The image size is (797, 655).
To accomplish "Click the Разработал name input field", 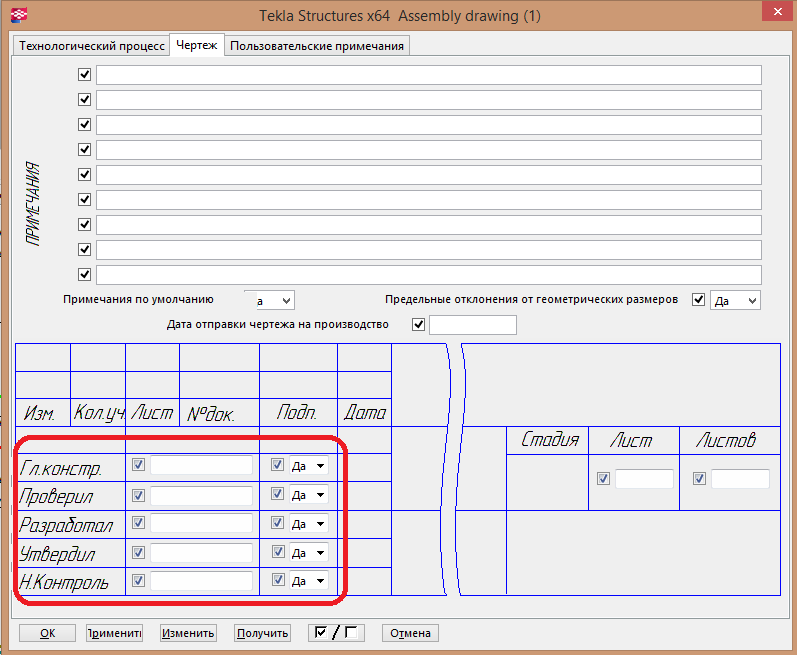I will click(x=201, y=524).
